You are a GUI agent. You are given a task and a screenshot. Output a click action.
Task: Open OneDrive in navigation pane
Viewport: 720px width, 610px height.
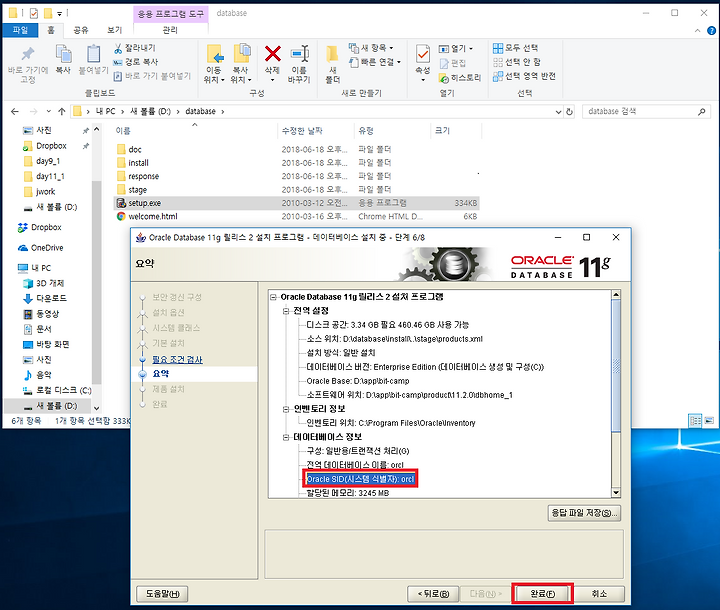(x=47, y=248)
